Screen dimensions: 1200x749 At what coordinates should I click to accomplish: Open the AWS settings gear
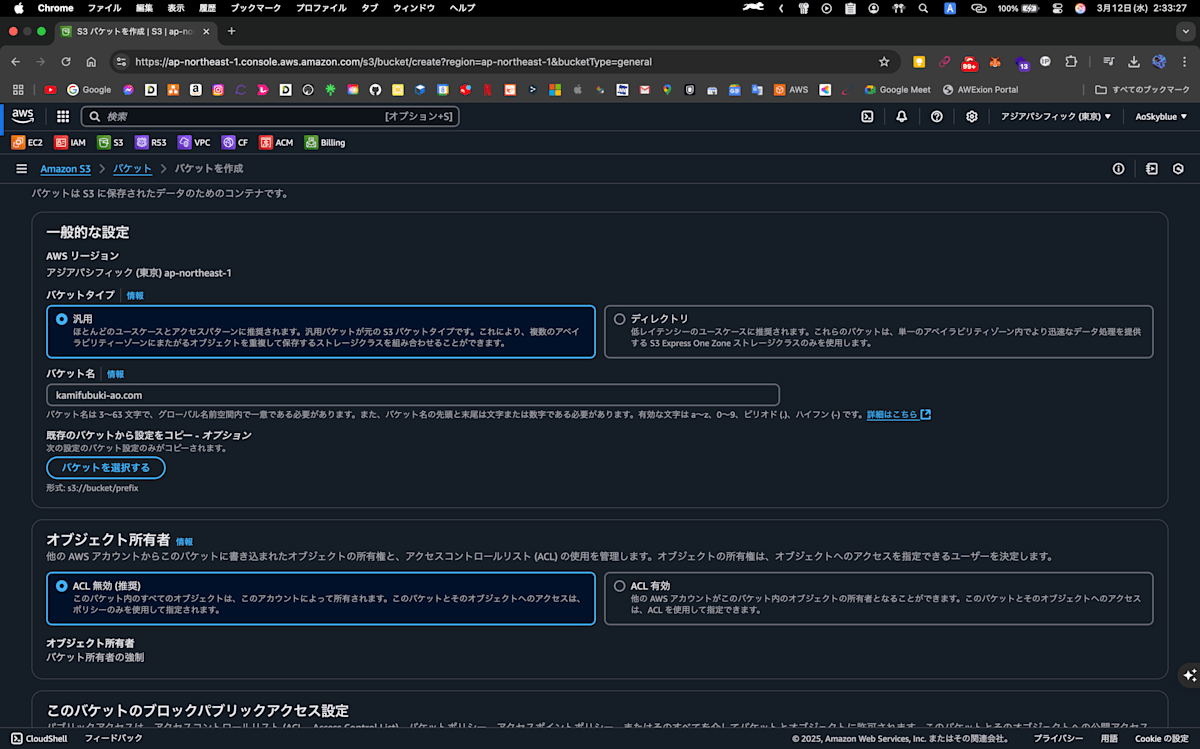point(972,116)
